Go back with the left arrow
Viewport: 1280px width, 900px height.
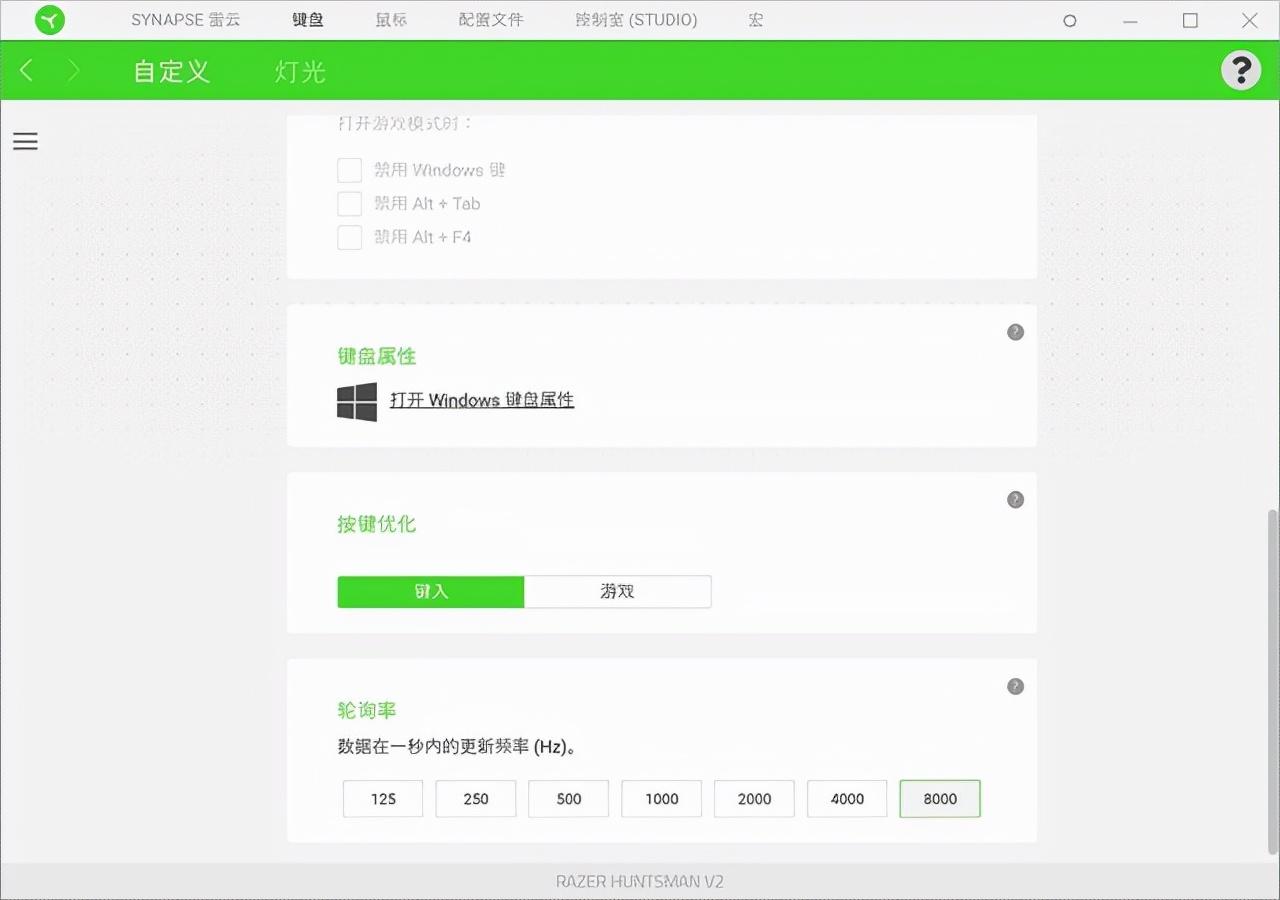coord(27,70)
